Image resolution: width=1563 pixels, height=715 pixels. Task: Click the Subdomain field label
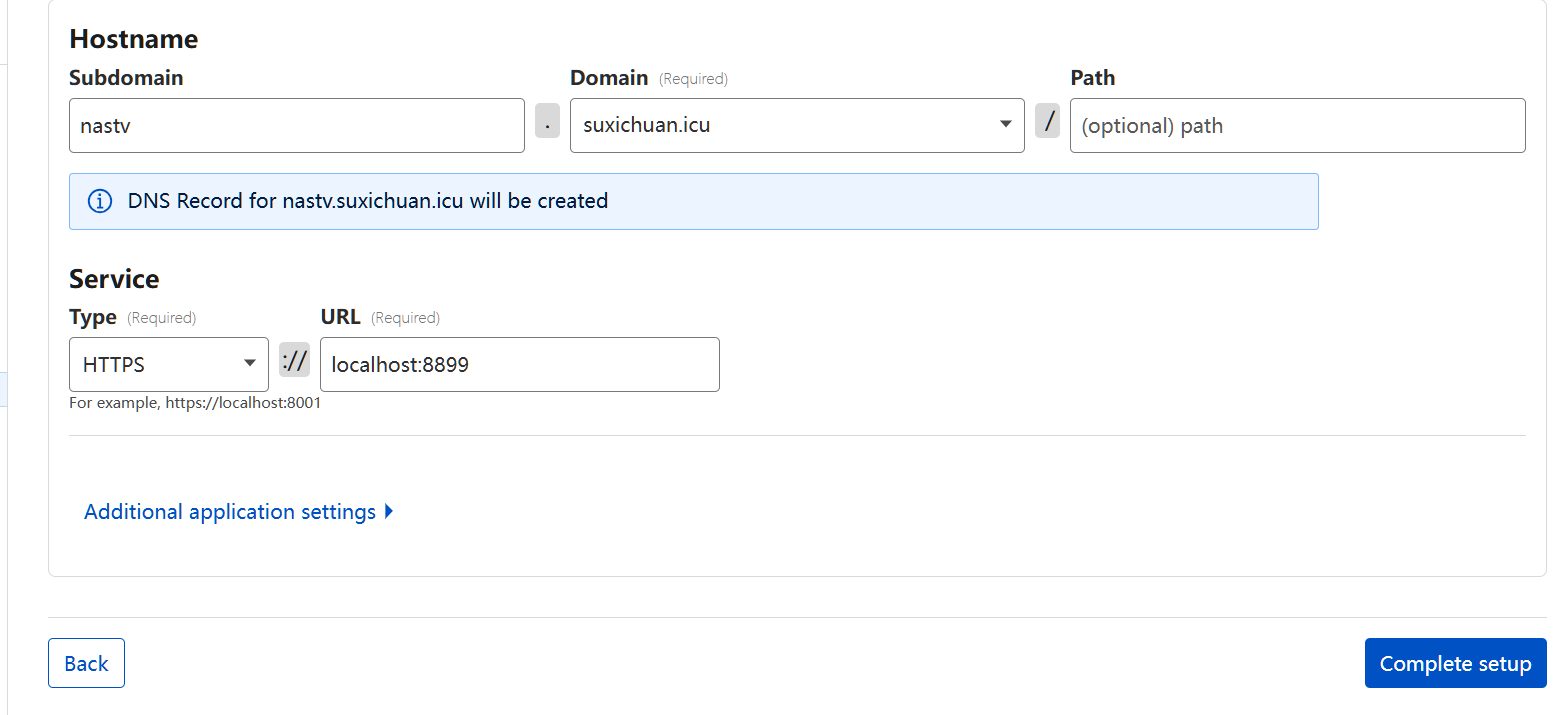(126, 78)
